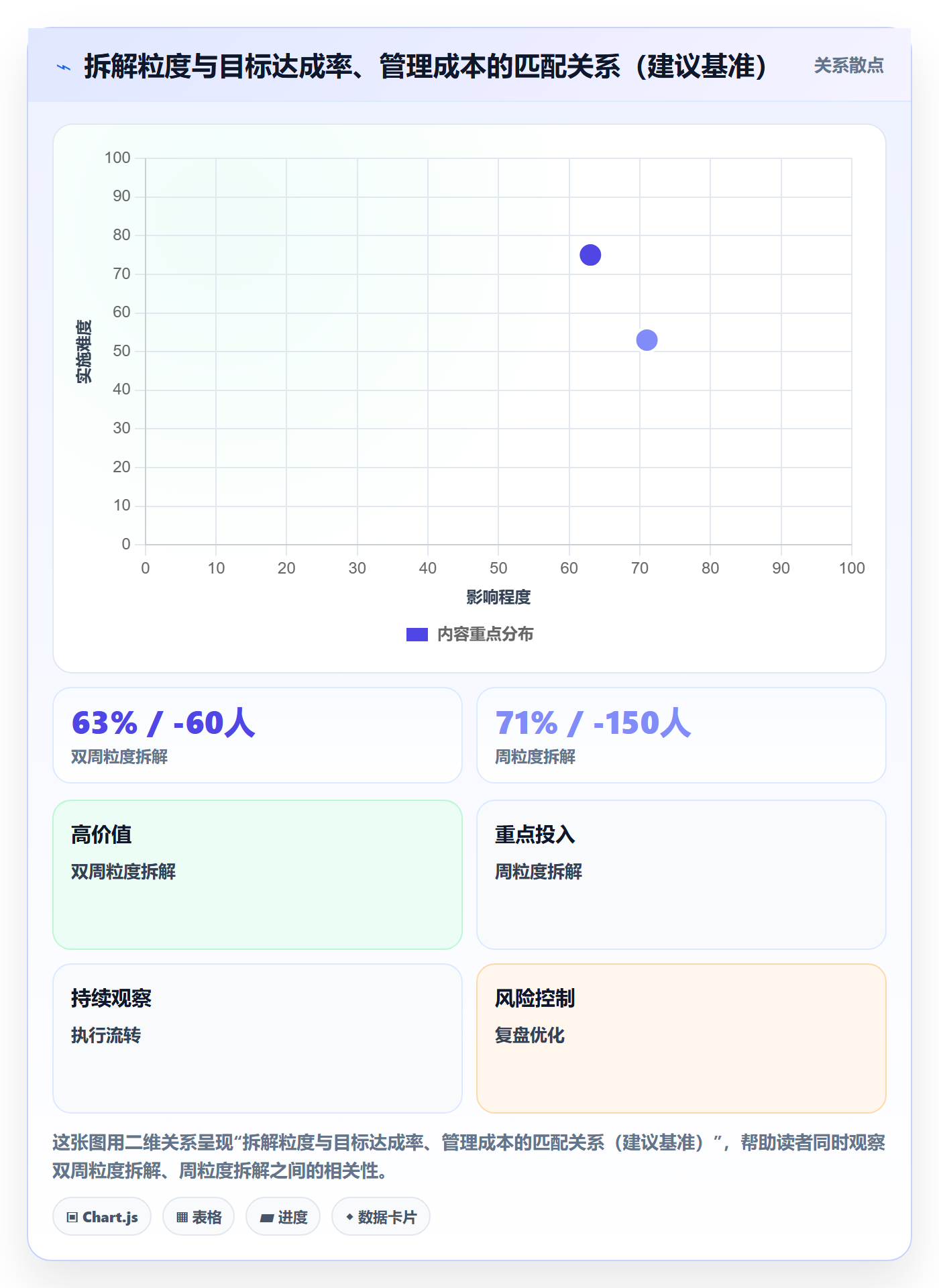Click the 表格 tag chip
Image resolution: width=939 pixels, height=1288 pixels.
(199, 1217)
